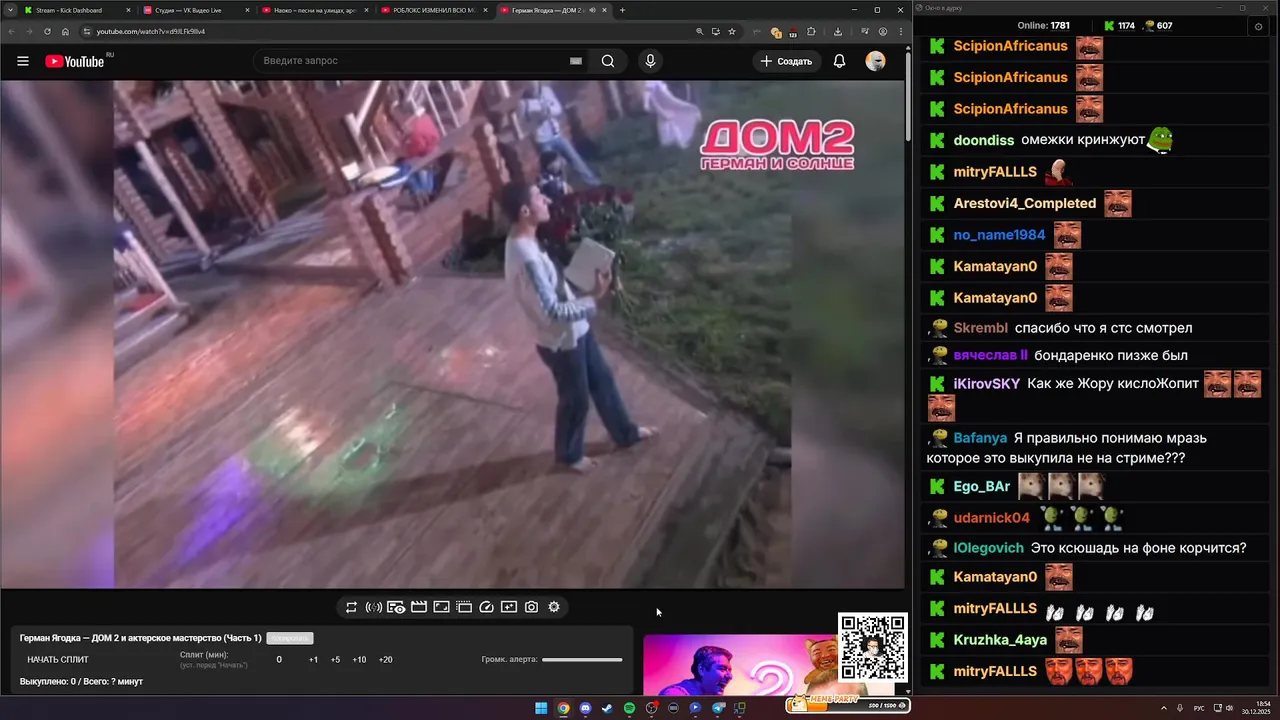Reload the page with the refresh icon
This screenshot has height=720, width=1280.
click(x=47, y=31)
